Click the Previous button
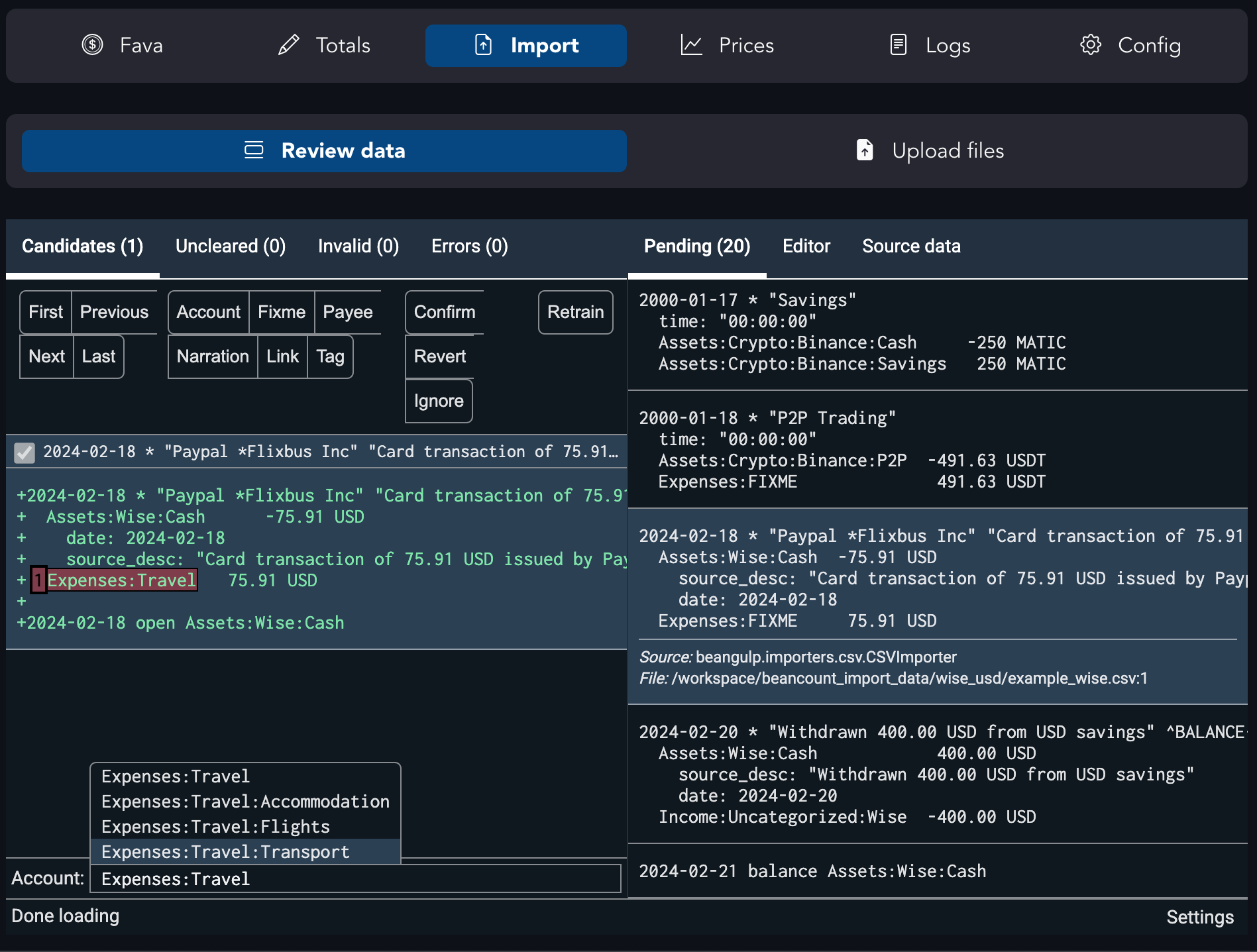Screen dimensions: 1257x952 pyautogui.click(x=114, y=312)
